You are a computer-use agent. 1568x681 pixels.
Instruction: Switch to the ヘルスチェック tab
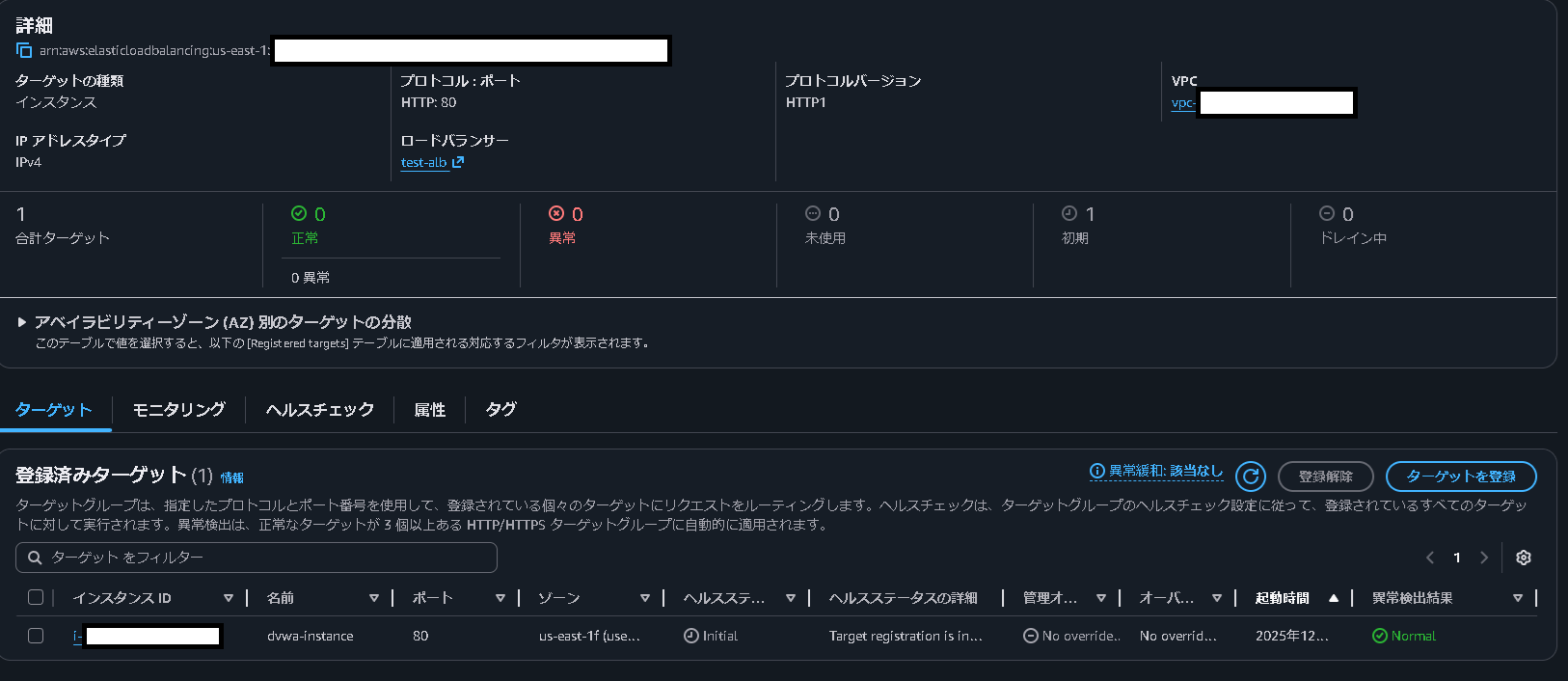(320, 410)
